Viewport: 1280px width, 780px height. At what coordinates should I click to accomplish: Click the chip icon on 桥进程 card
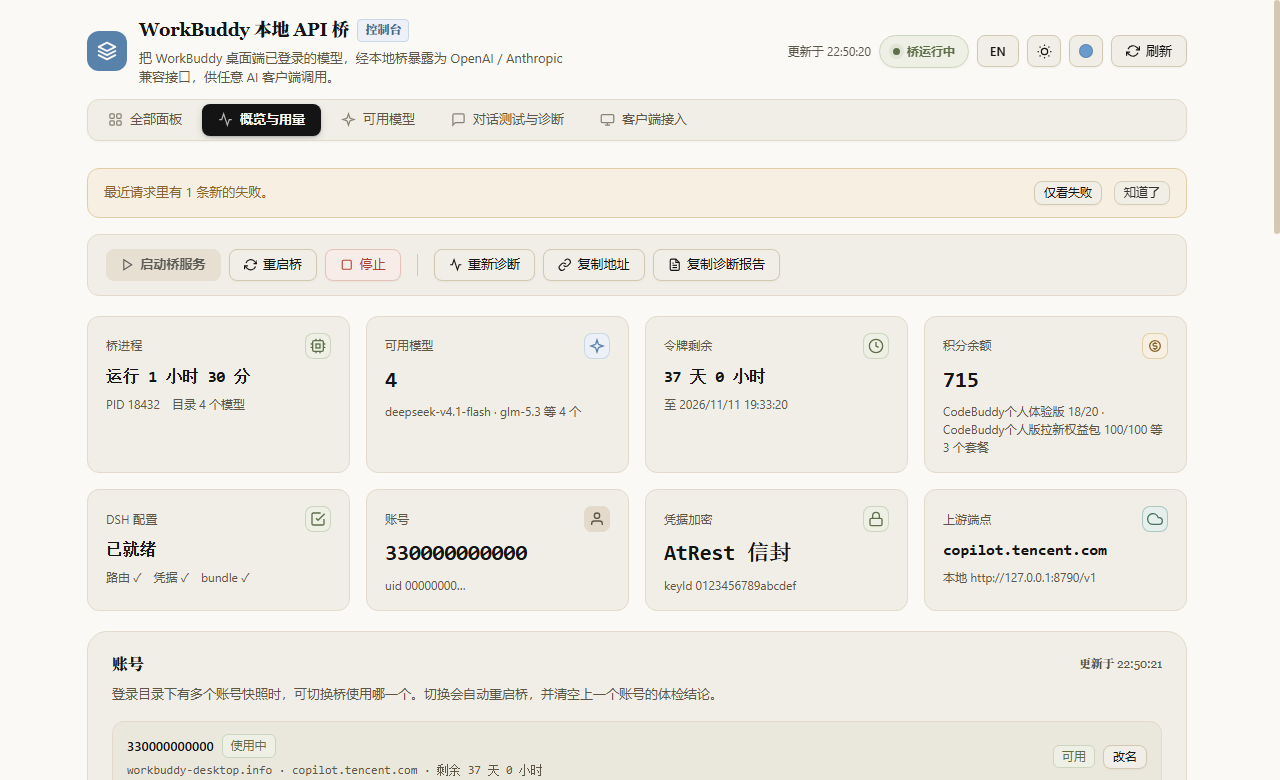click(318, 346)
